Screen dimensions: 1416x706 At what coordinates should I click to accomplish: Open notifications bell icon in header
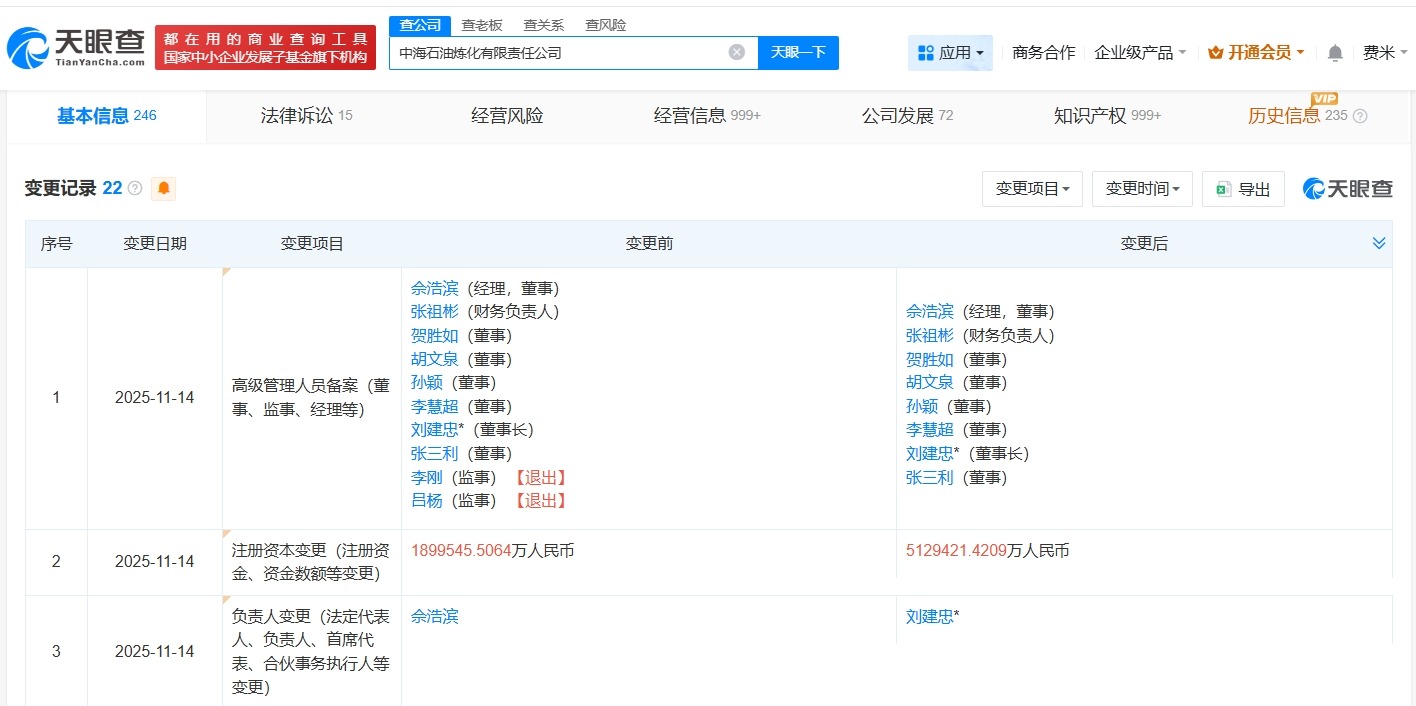[x=1335, y=53]
